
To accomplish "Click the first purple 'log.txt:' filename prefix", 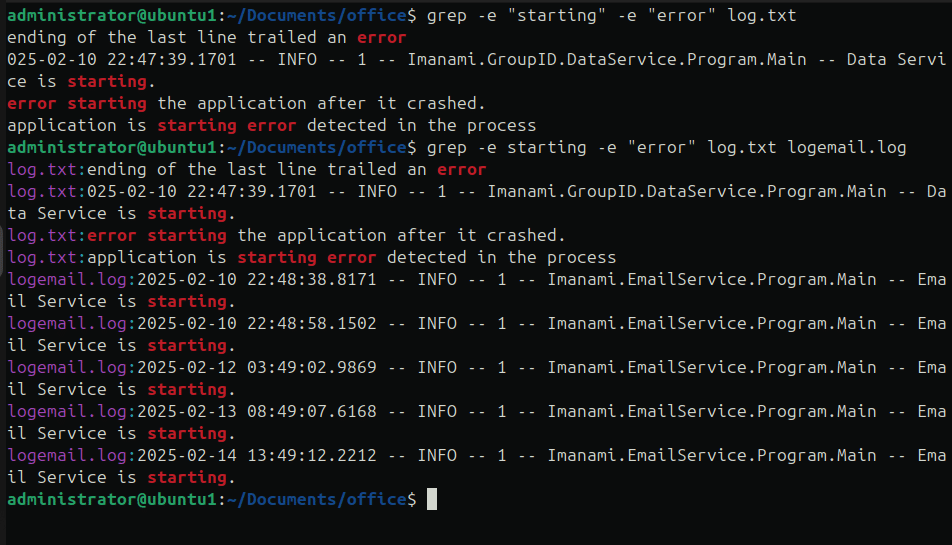I will tap(47, 170).
